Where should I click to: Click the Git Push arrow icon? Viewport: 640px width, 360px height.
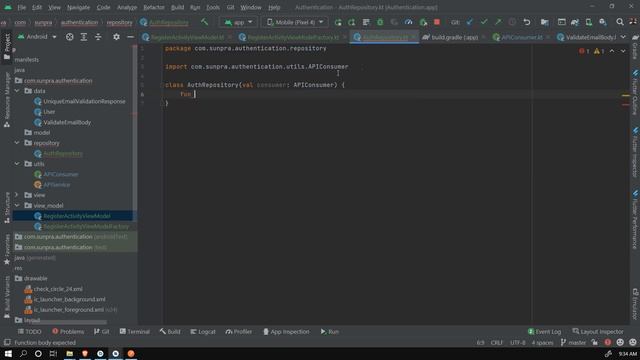coord(498,22)
